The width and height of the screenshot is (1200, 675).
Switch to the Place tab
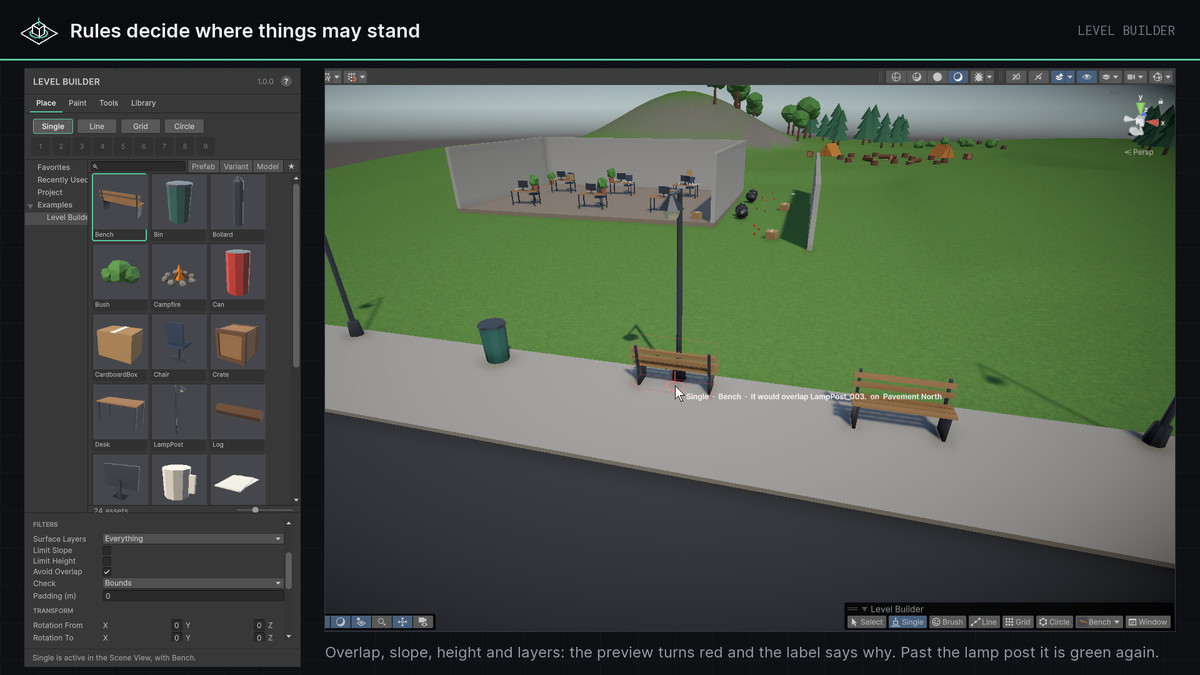click(46, 103)
